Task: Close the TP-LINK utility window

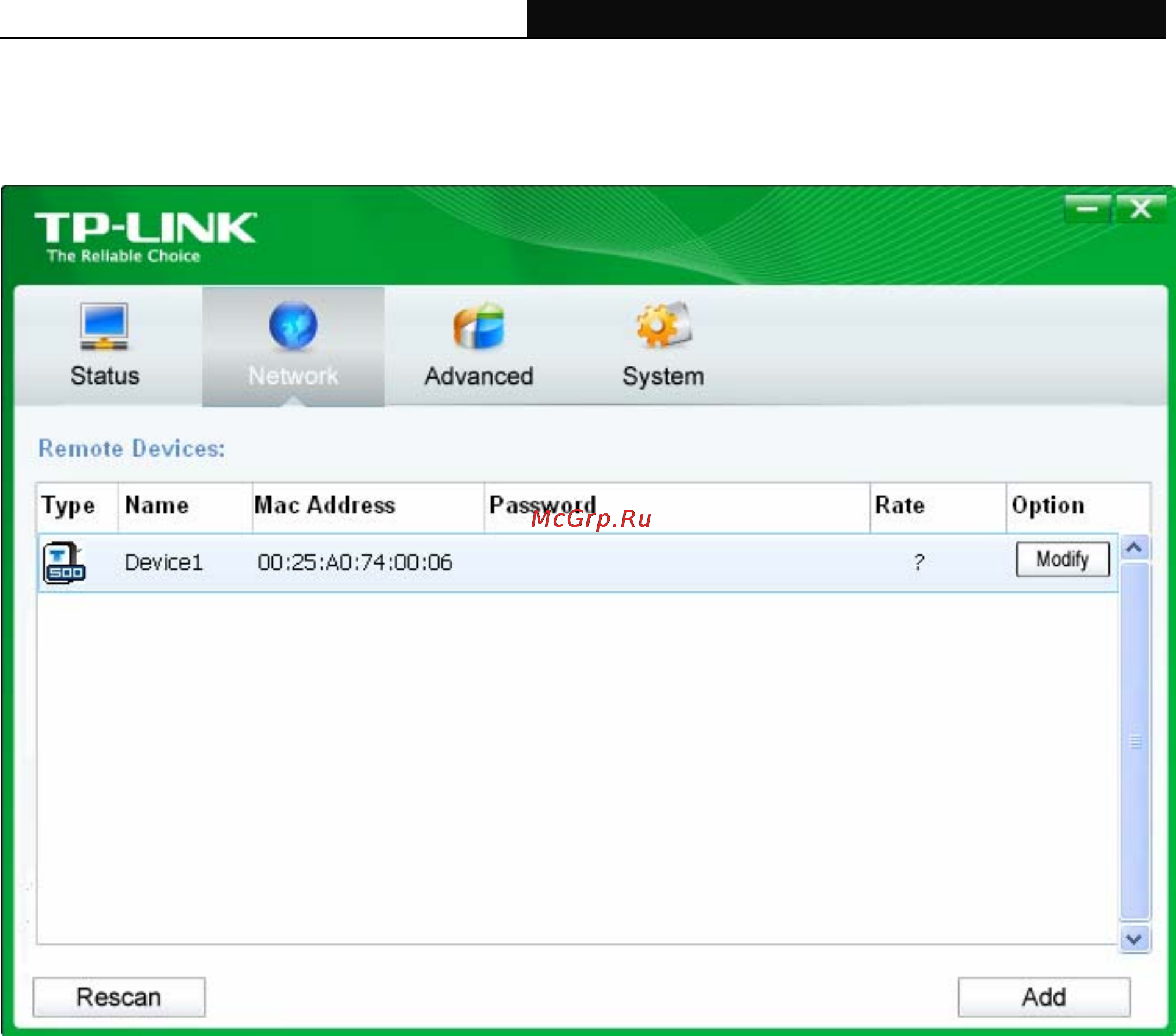Action: coord(1140,210)
